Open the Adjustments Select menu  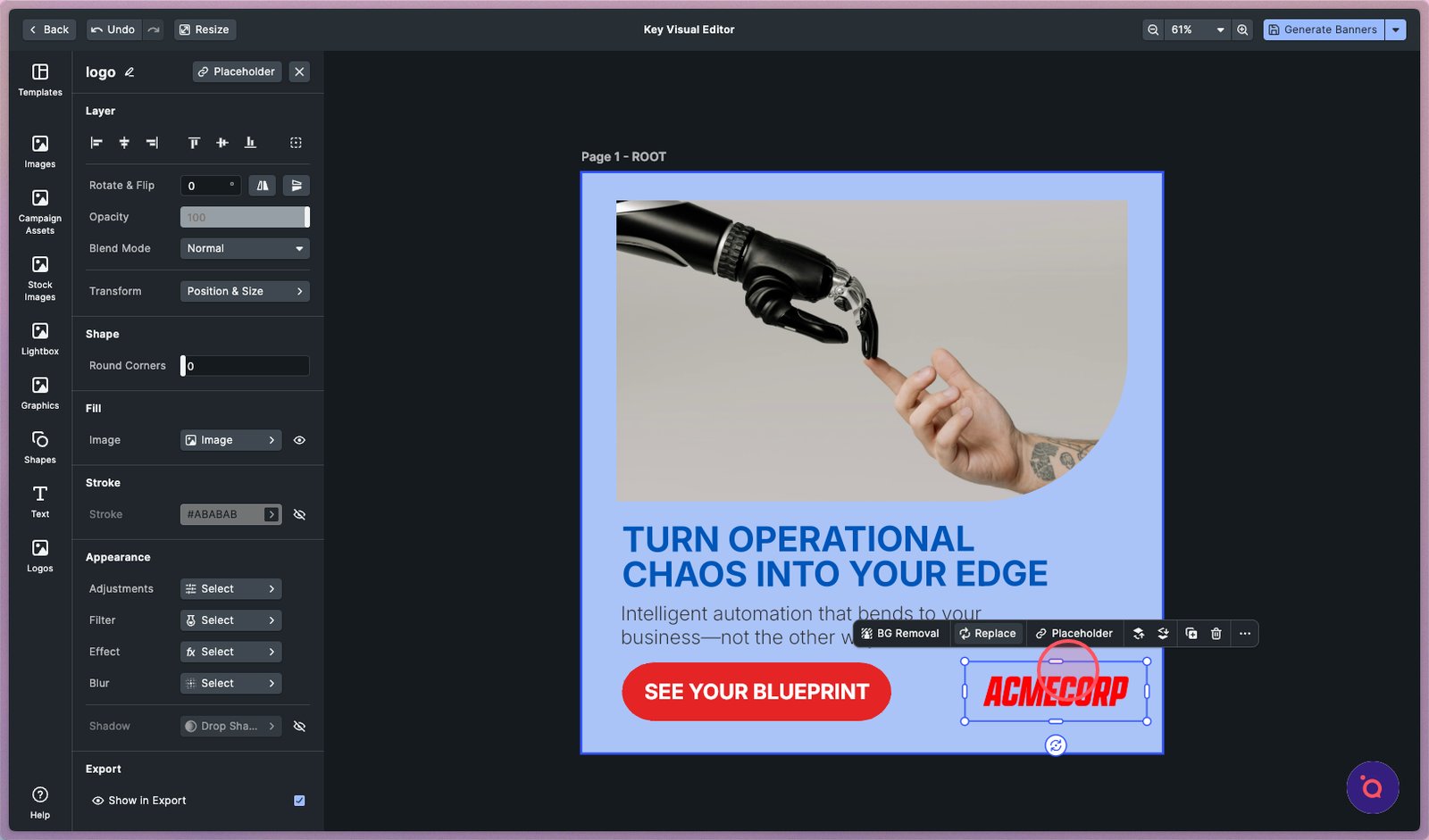231,589
